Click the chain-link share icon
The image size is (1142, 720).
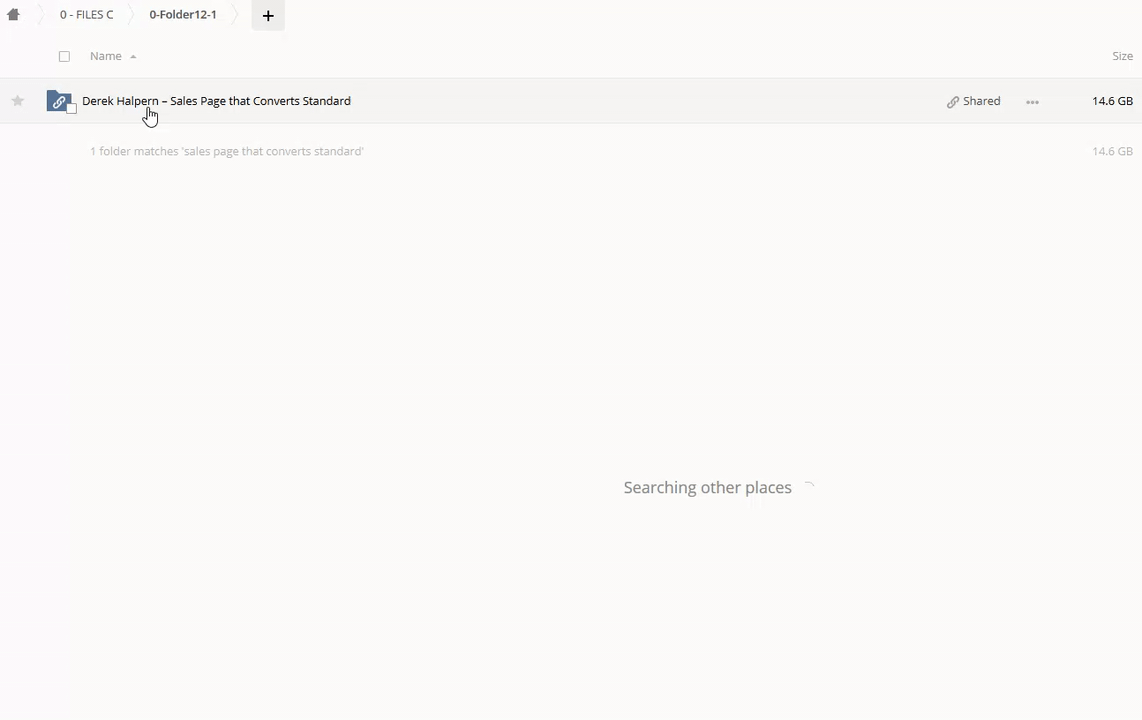click(953, 102)
